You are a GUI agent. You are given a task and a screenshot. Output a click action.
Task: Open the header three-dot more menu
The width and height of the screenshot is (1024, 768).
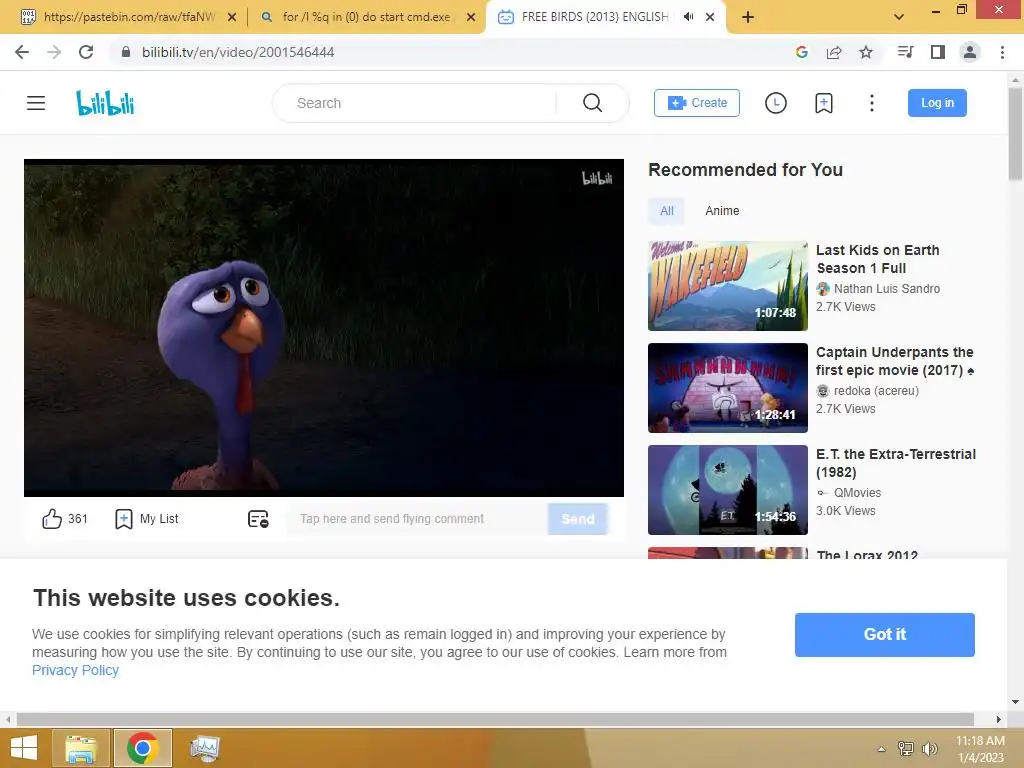coord(872,103)
